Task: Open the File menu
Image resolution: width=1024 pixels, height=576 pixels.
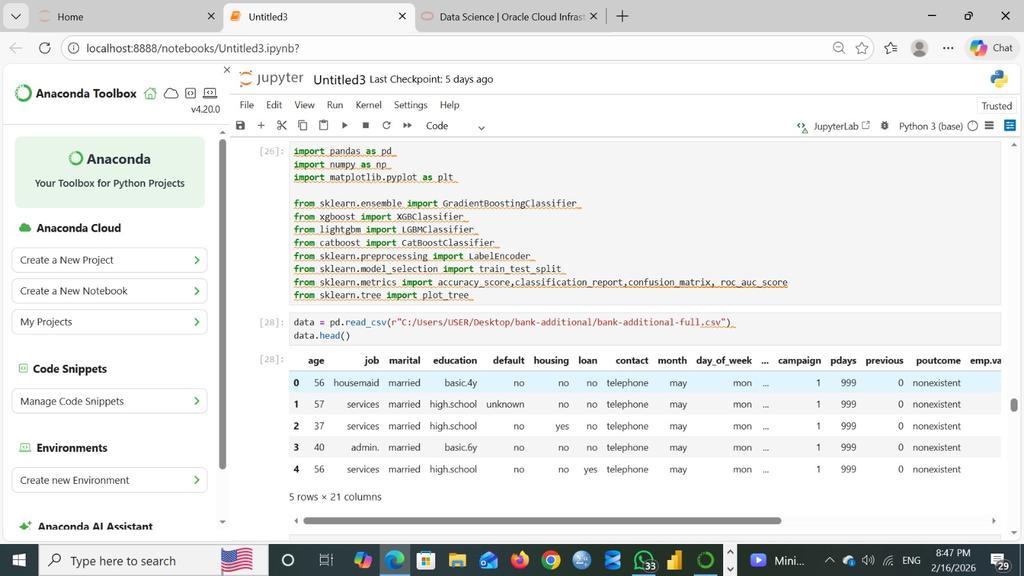Action: click(246, 104)
